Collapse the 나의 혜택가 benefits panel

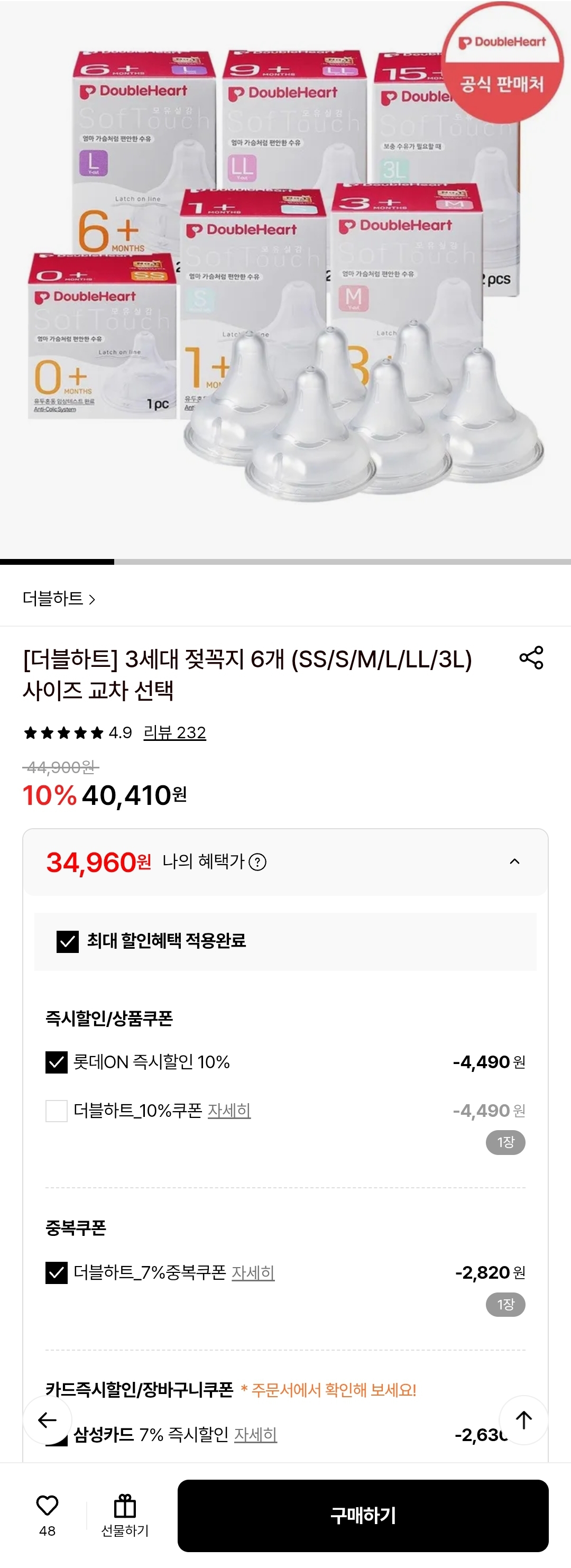click(x=514, y=861)
